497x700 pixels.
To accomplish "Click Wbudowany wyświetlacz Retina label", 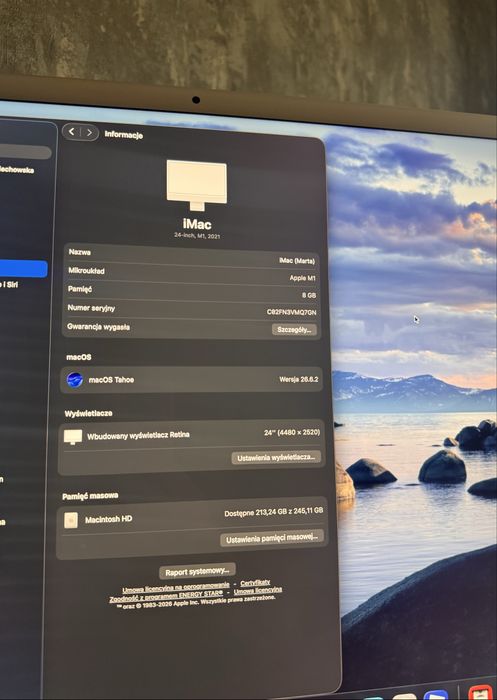I will pyautogui.click(x=138, y=436).
